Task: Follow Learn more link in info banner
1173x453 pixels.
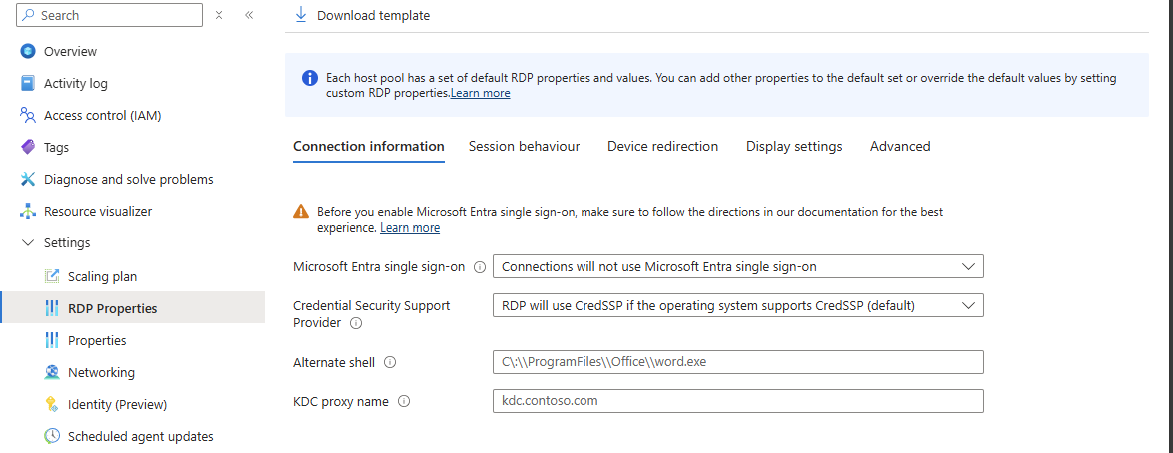Action: pos(480,93)
